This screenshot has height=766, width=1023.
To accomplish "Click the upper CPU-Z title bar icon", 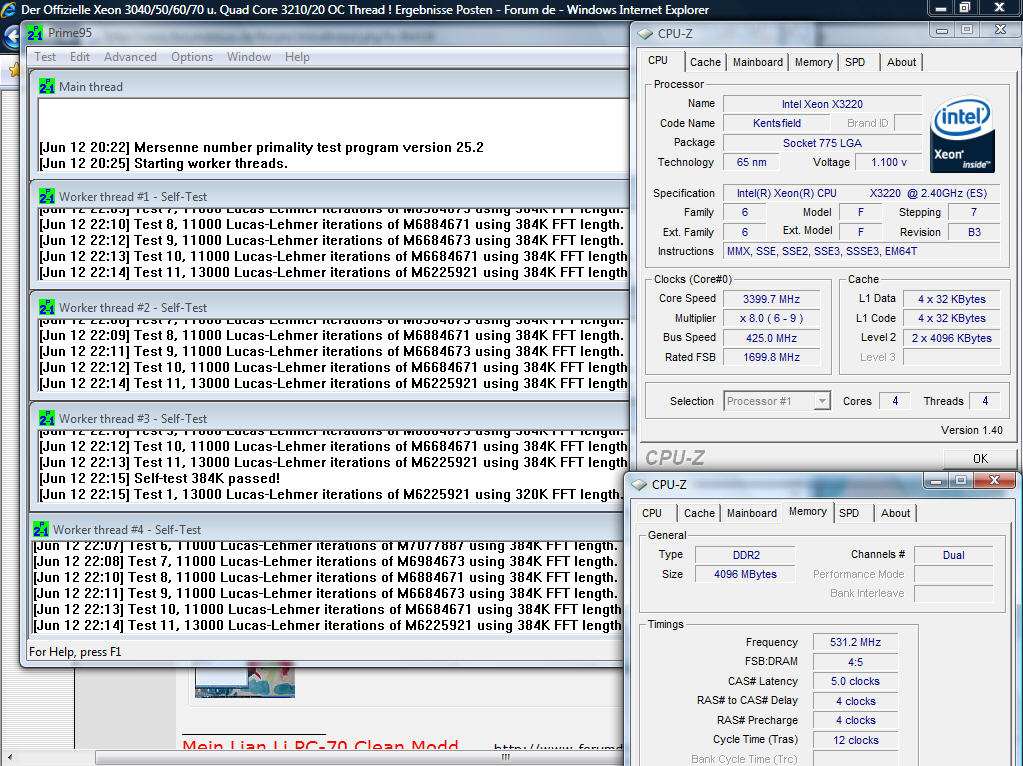I will (x=645, y=33).
